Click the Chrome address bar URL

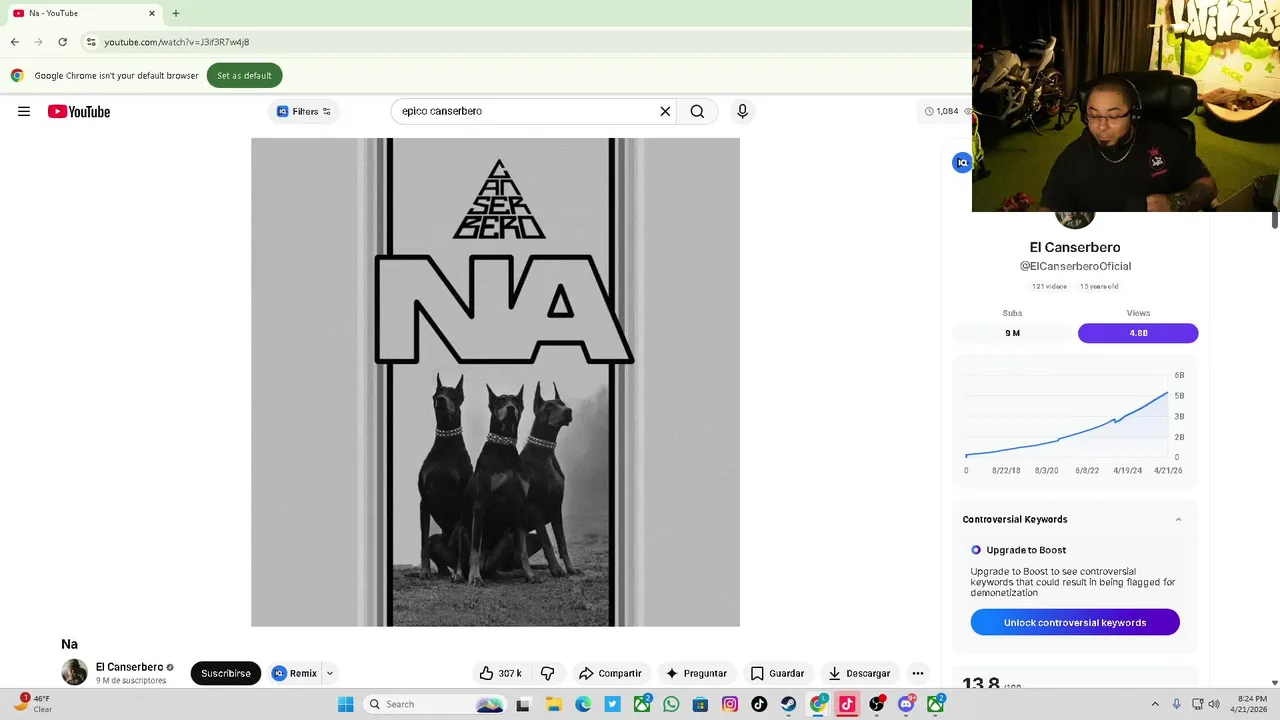click(x=177, y=42)
